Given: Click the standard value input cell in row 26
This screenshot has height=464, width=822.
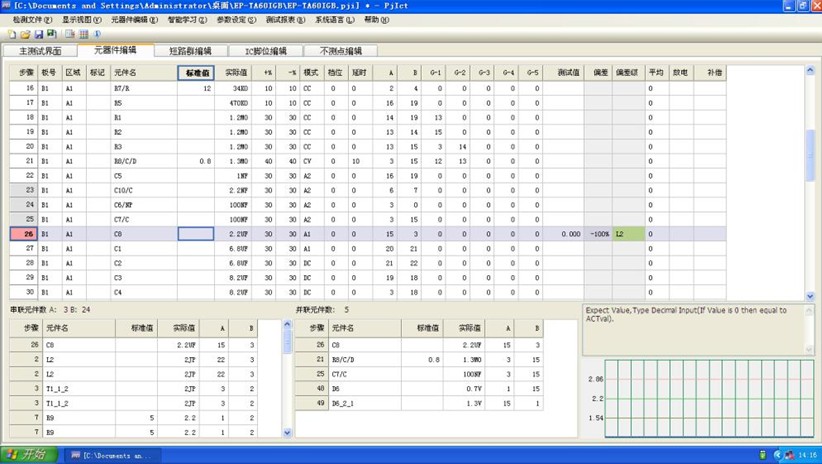Looking at the screenshot, I should click(196, 234).
